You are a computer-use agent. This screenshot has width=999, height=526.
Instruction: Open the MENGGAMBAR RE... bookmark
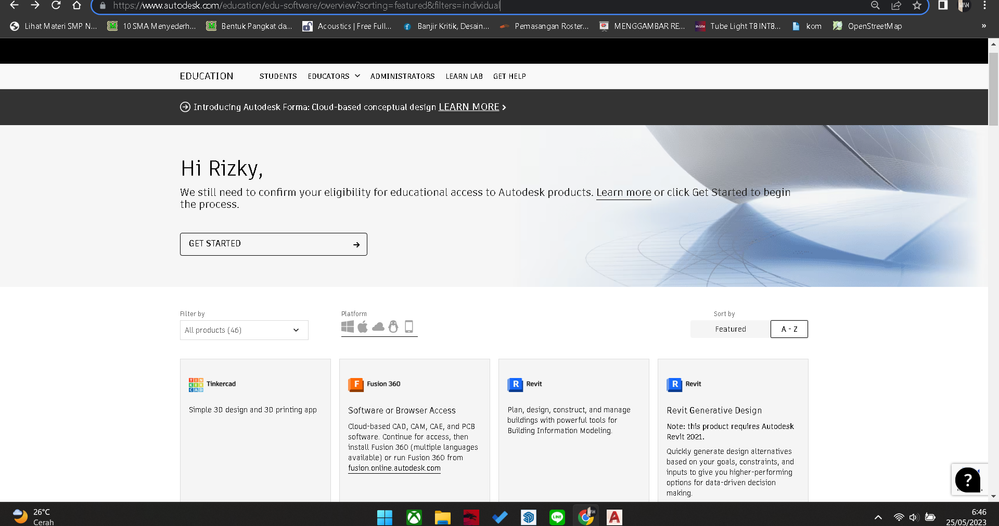pos(642,26)
